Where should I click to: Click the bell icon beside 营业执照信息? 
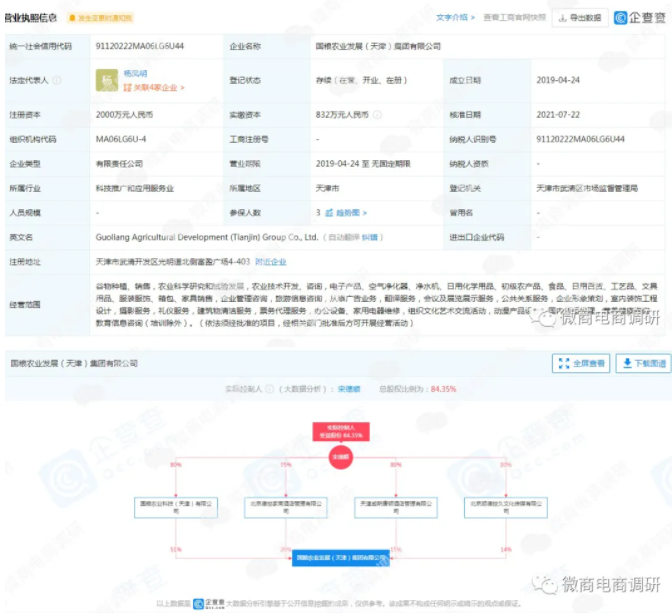[x=72, y=18]
